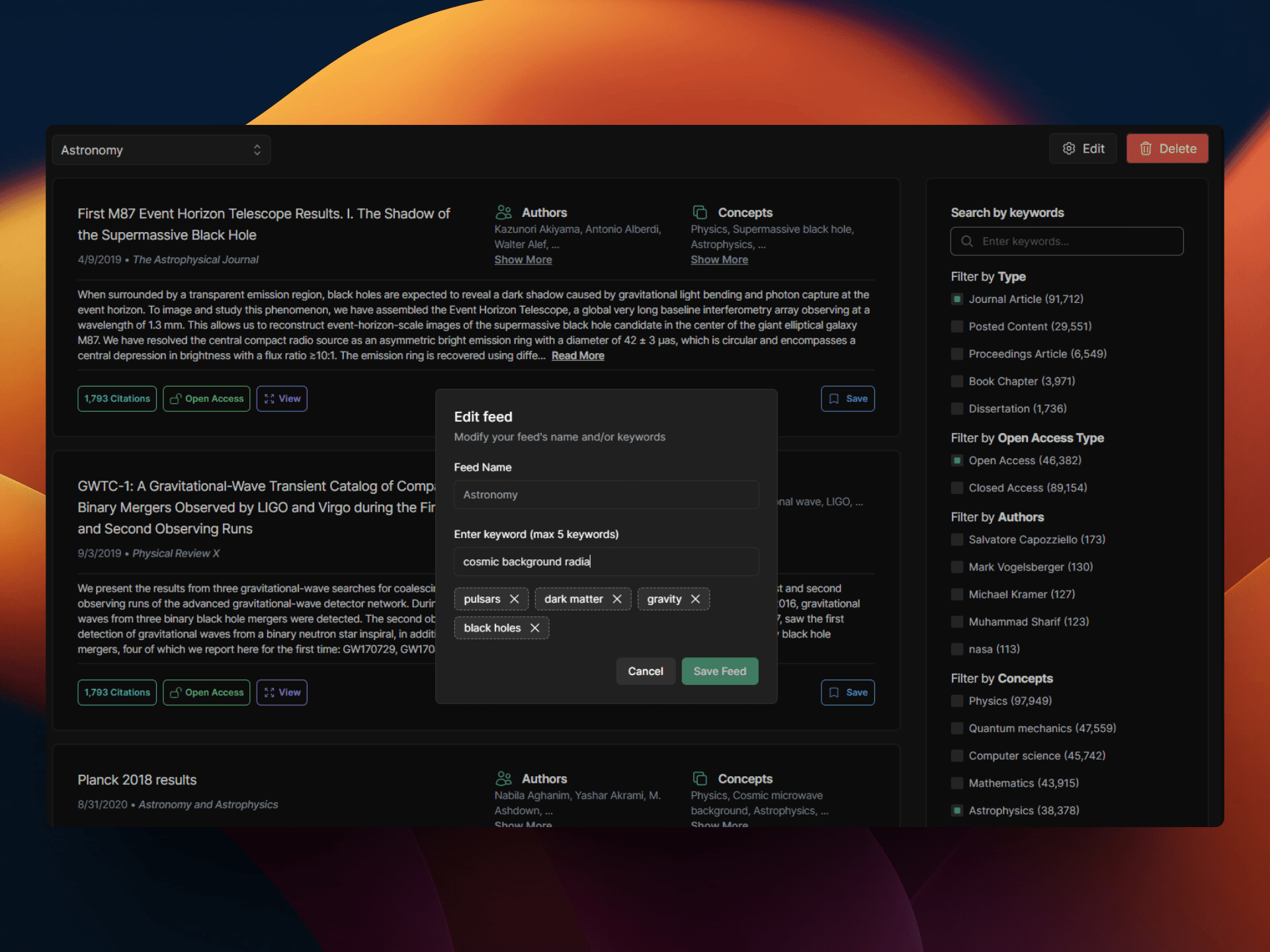Check the Proceedings Article filter
Viewport: 1270px width, 952px height.
tap(957, 354)
